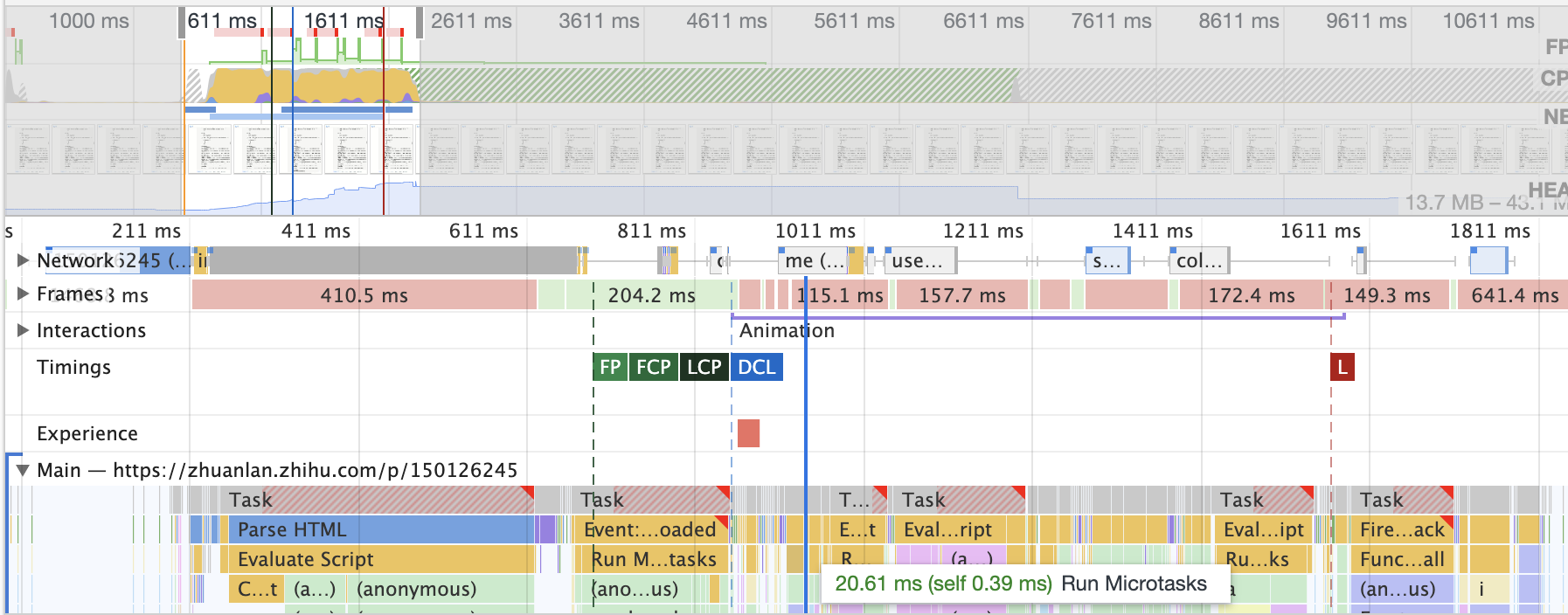The height and width of the screenshot is (615, 1568).
Task: Select the 157.7 ms frame
Action: coord(961,295)
